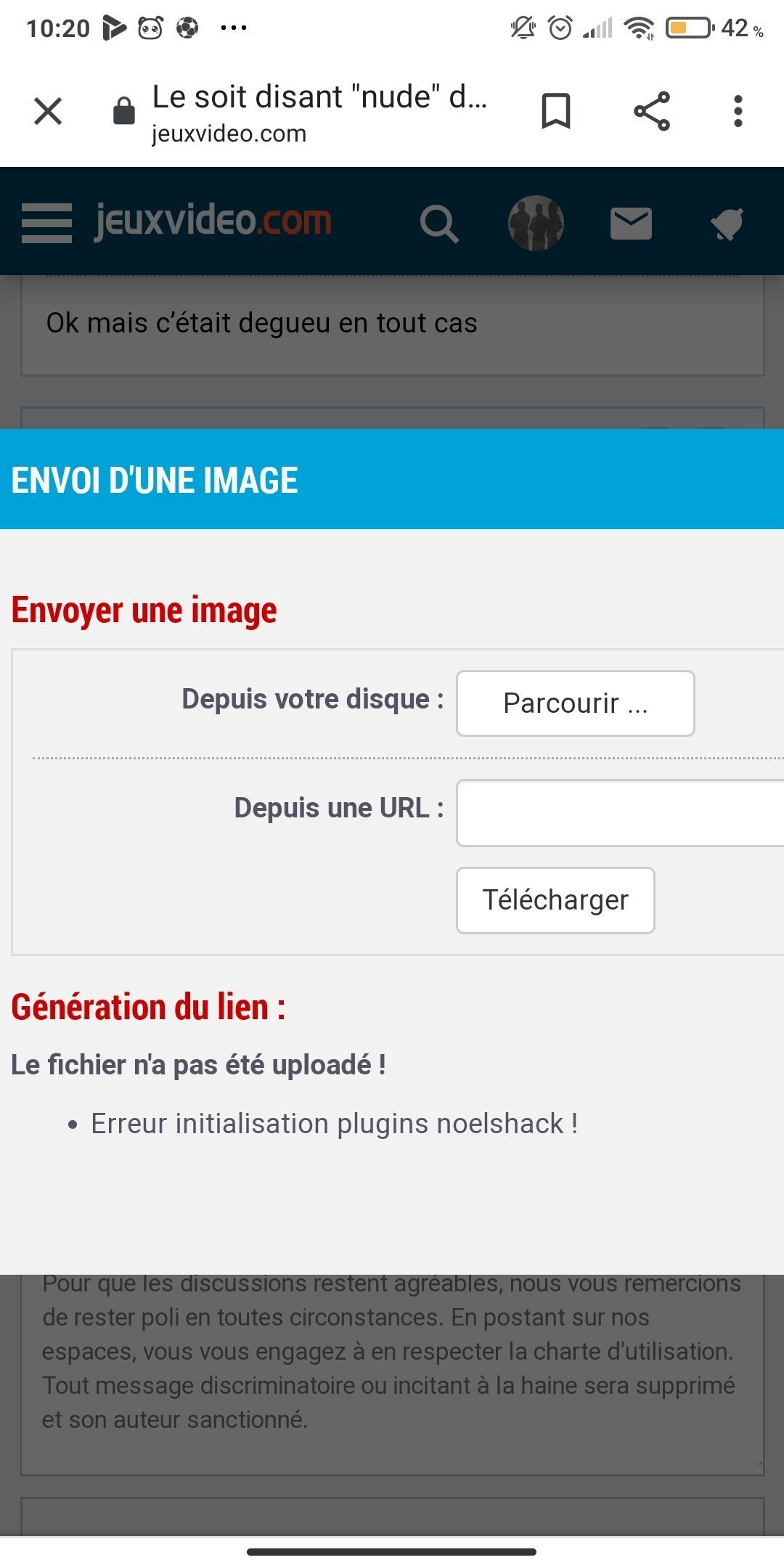Image resolution: width=784 pixels, height=1568 pixels.
Task: Focus the Depuis une URL field
Action: [x=620, y=813]
